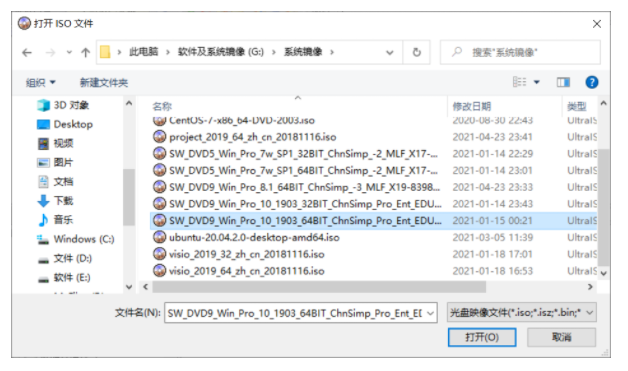Select visio_2019_32_zh_cn_20181116.iso file icon
628x371 pixels.
pyautogui.click(x=159, y=254)
